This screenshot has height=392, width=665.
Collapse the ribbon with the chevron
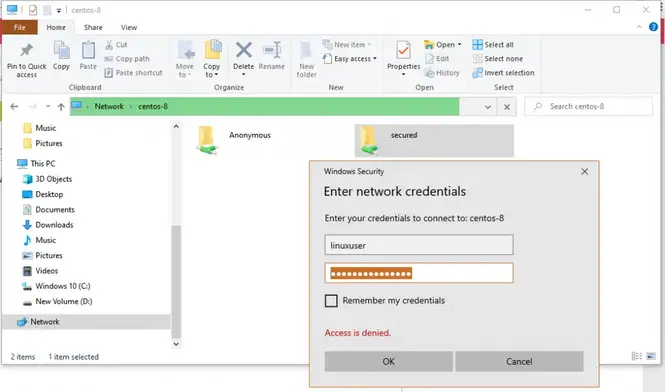639,27
